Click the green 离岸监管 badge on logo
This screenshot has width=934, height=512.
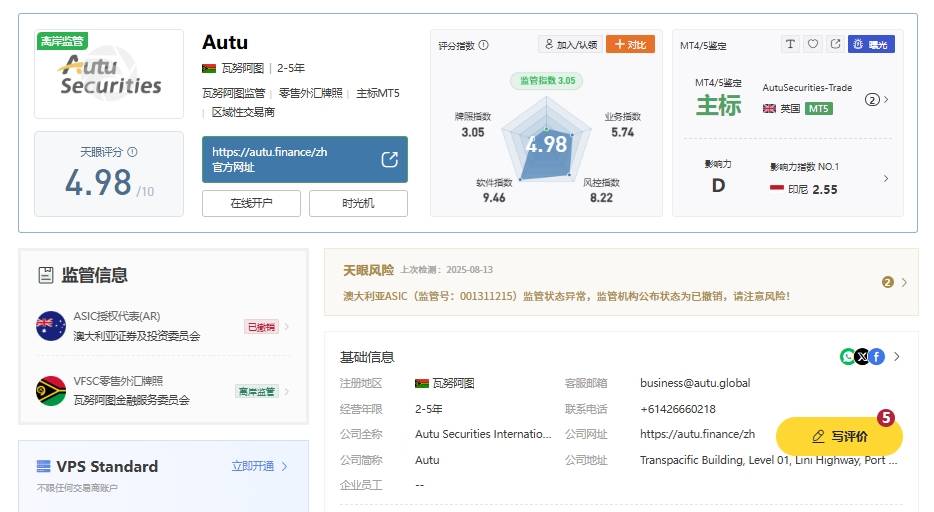tap(62, 41)
